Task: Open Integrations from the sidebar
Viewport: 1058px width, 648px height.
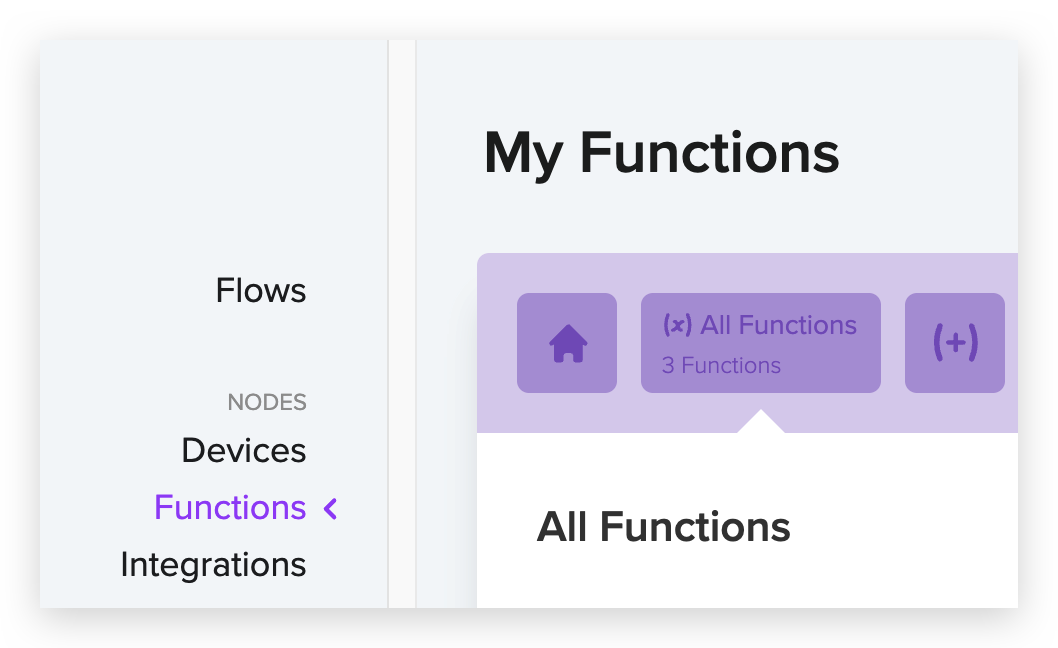Action: (x=213, y=565)
